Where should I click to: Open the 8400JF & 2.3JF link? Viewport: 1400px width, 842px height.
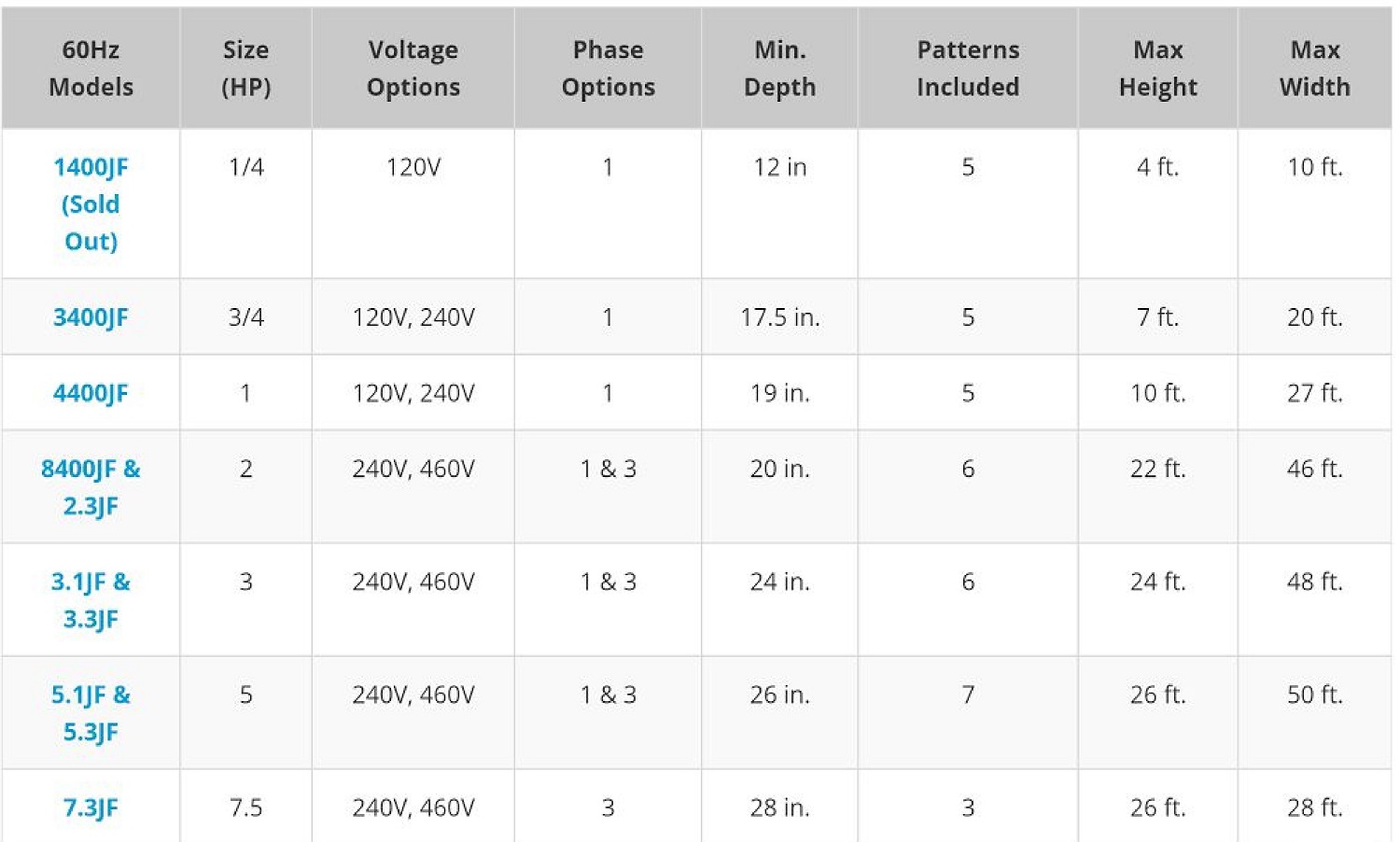click(x=91, y=486)
